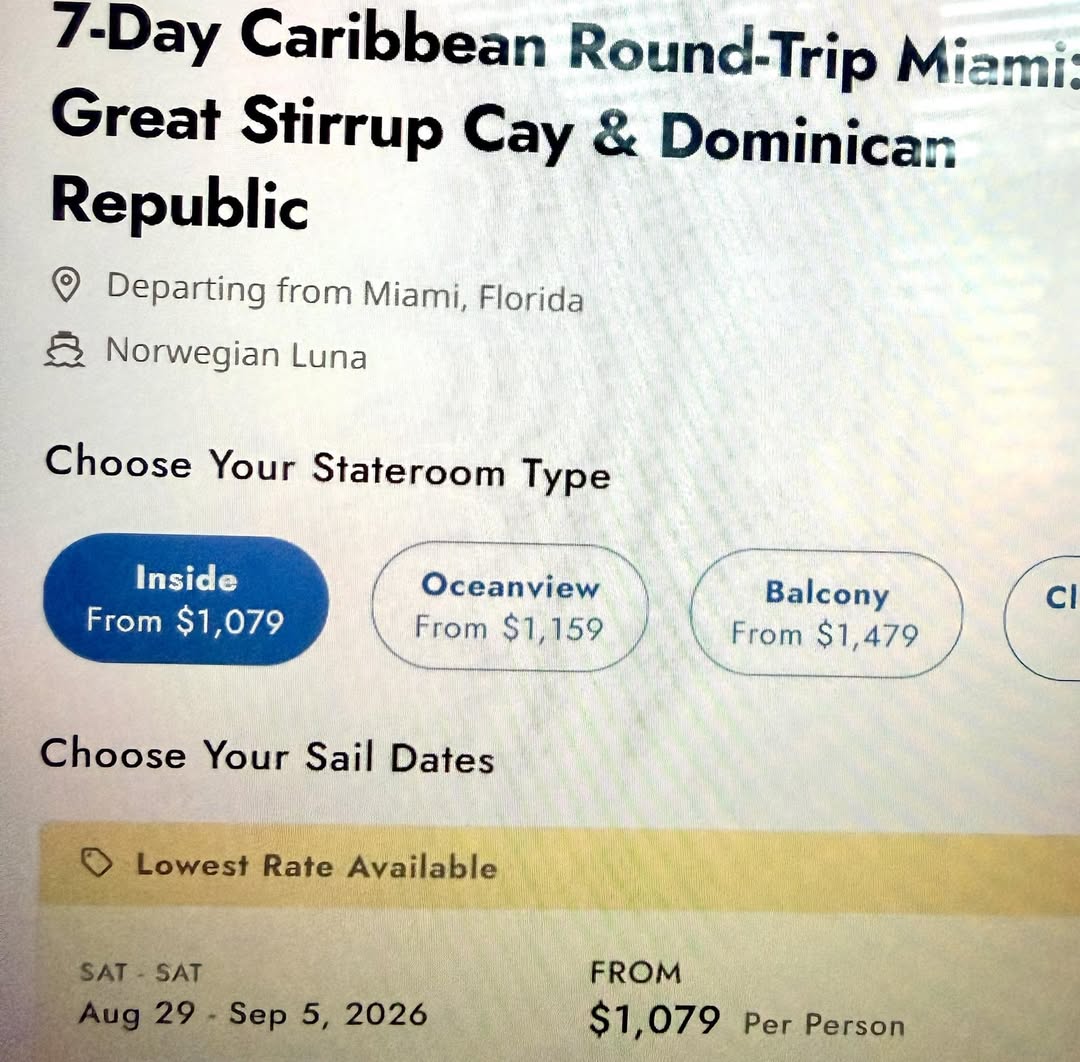Click the cruise ship icon
The image size is (1080, 1062).
point(66,352)
